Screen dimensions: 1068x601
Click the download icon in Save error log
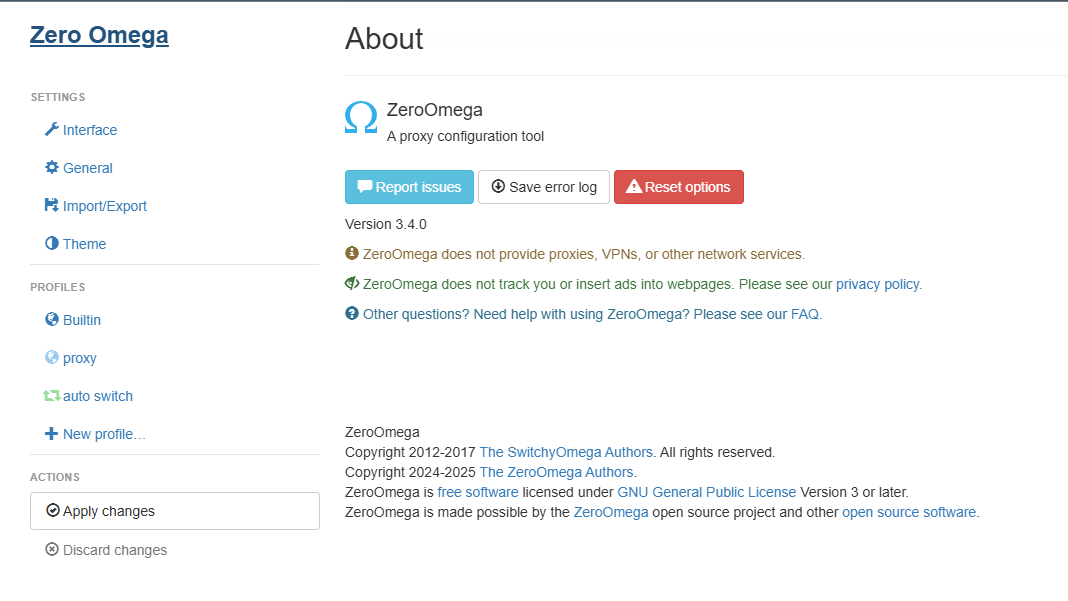click(x=498, y=186)
